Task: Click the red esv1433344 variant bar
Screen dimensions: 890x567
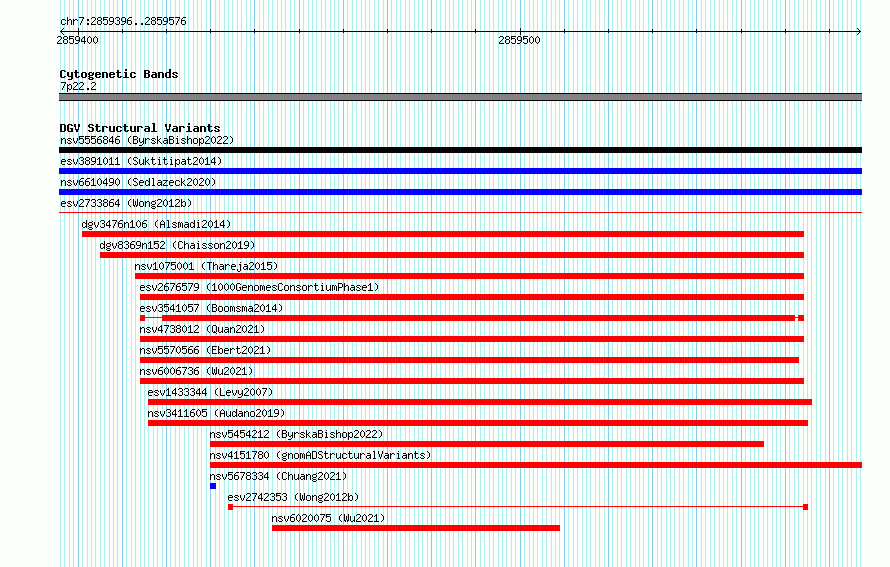Action: [x=480, y=402]
